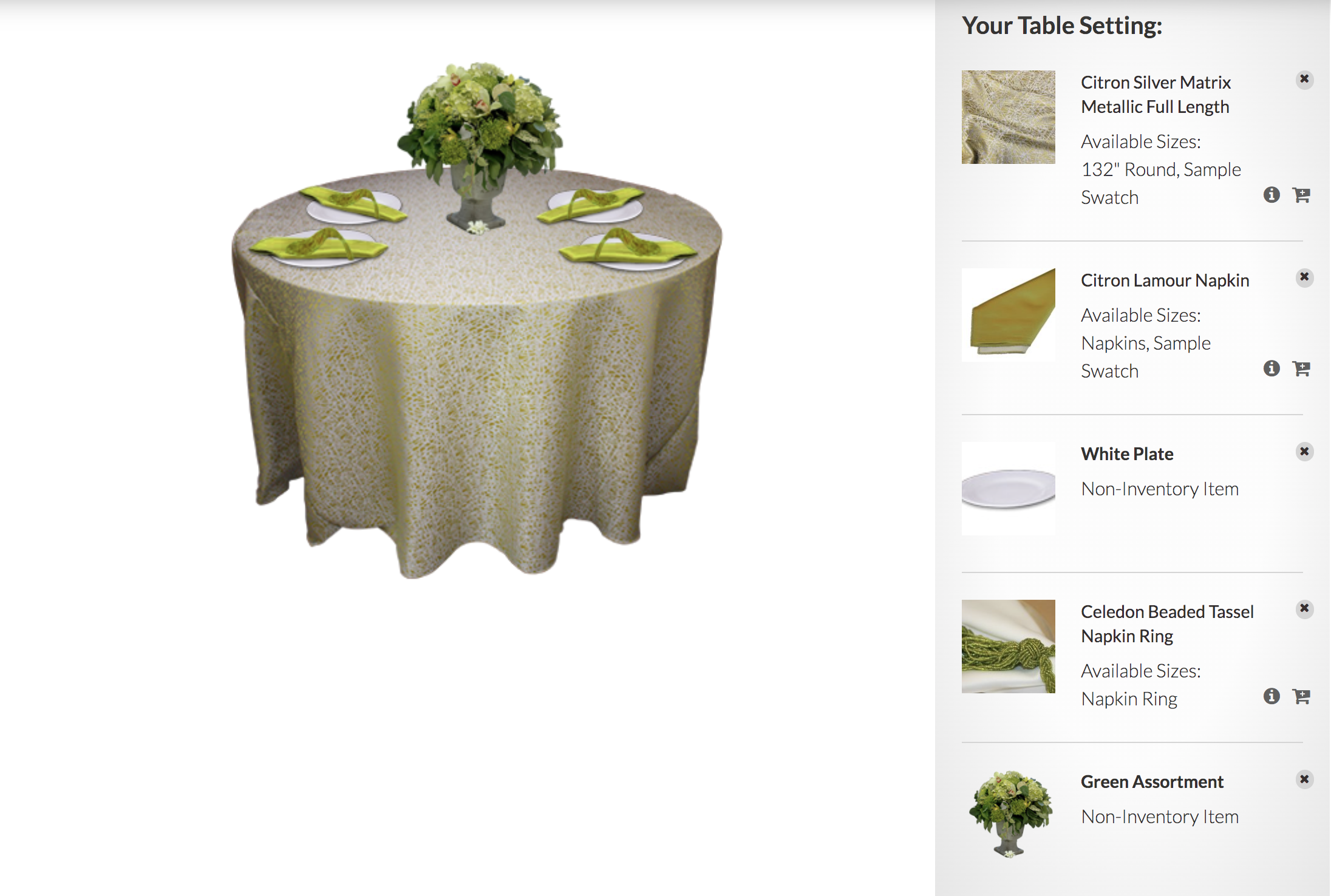Add Citron Silver Matrix linen to cart
This screenshot has width=1331, height=896.
tap(1301, 195)
